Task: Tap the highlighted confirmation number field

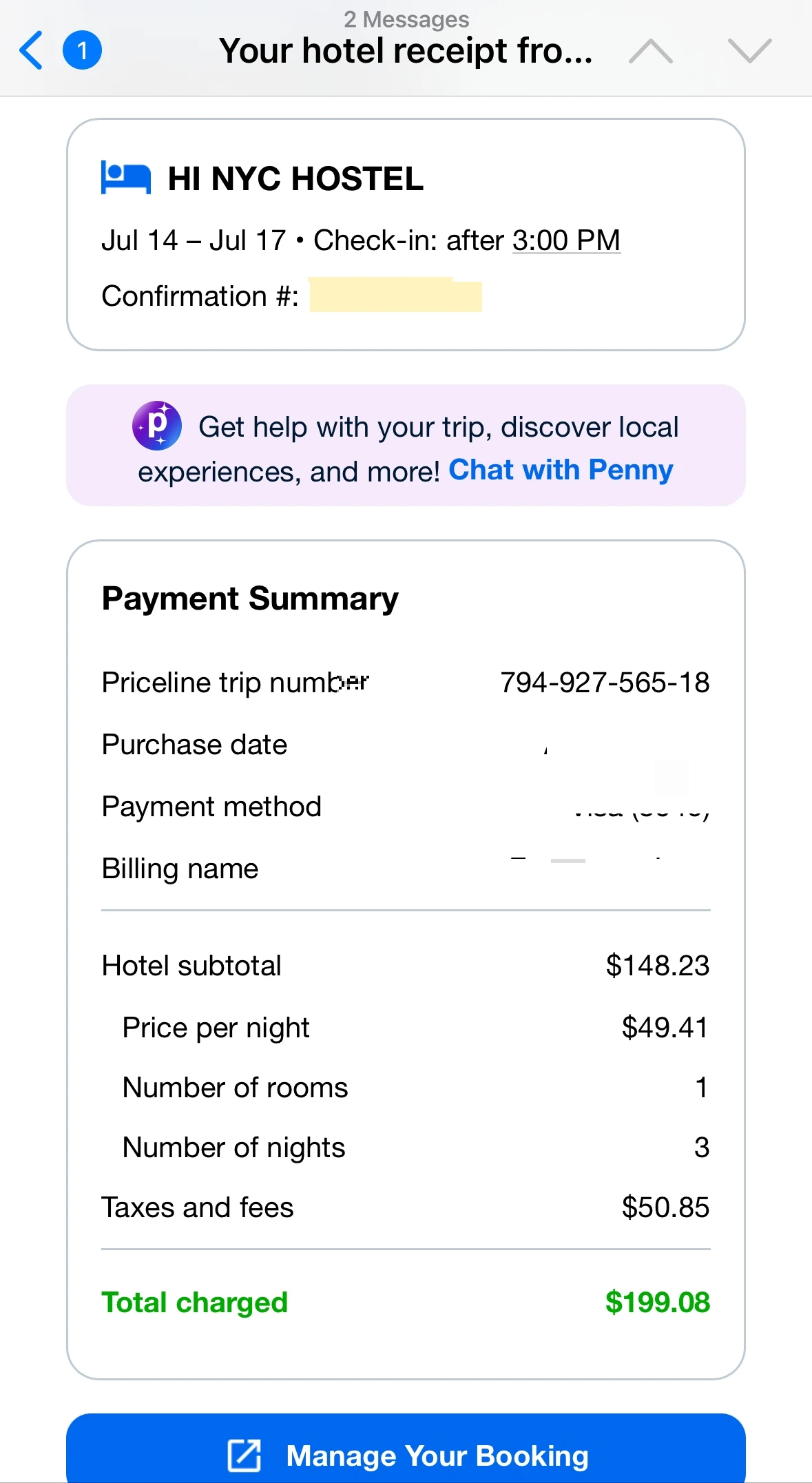Action: pyautogui.click(x=395, y=296)
